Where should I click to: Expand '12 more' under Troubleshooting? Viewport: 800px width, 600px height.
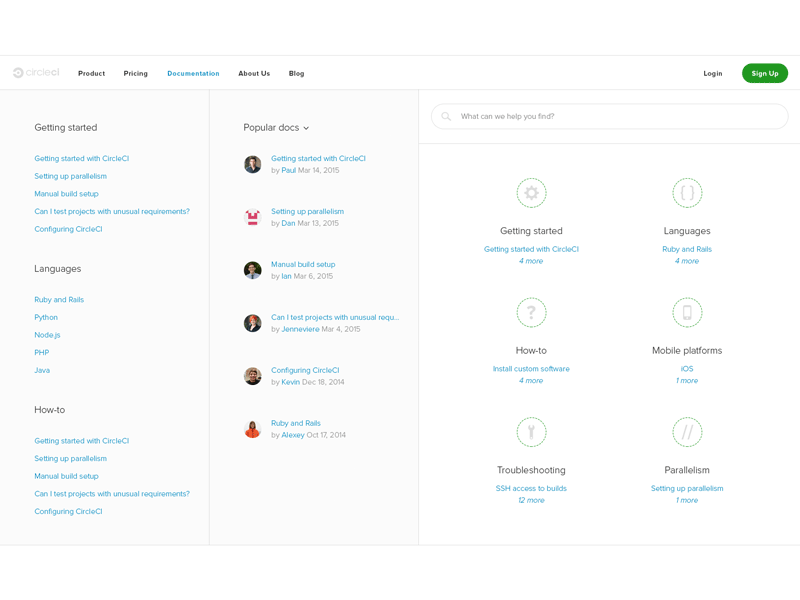[x=531, y=500]
